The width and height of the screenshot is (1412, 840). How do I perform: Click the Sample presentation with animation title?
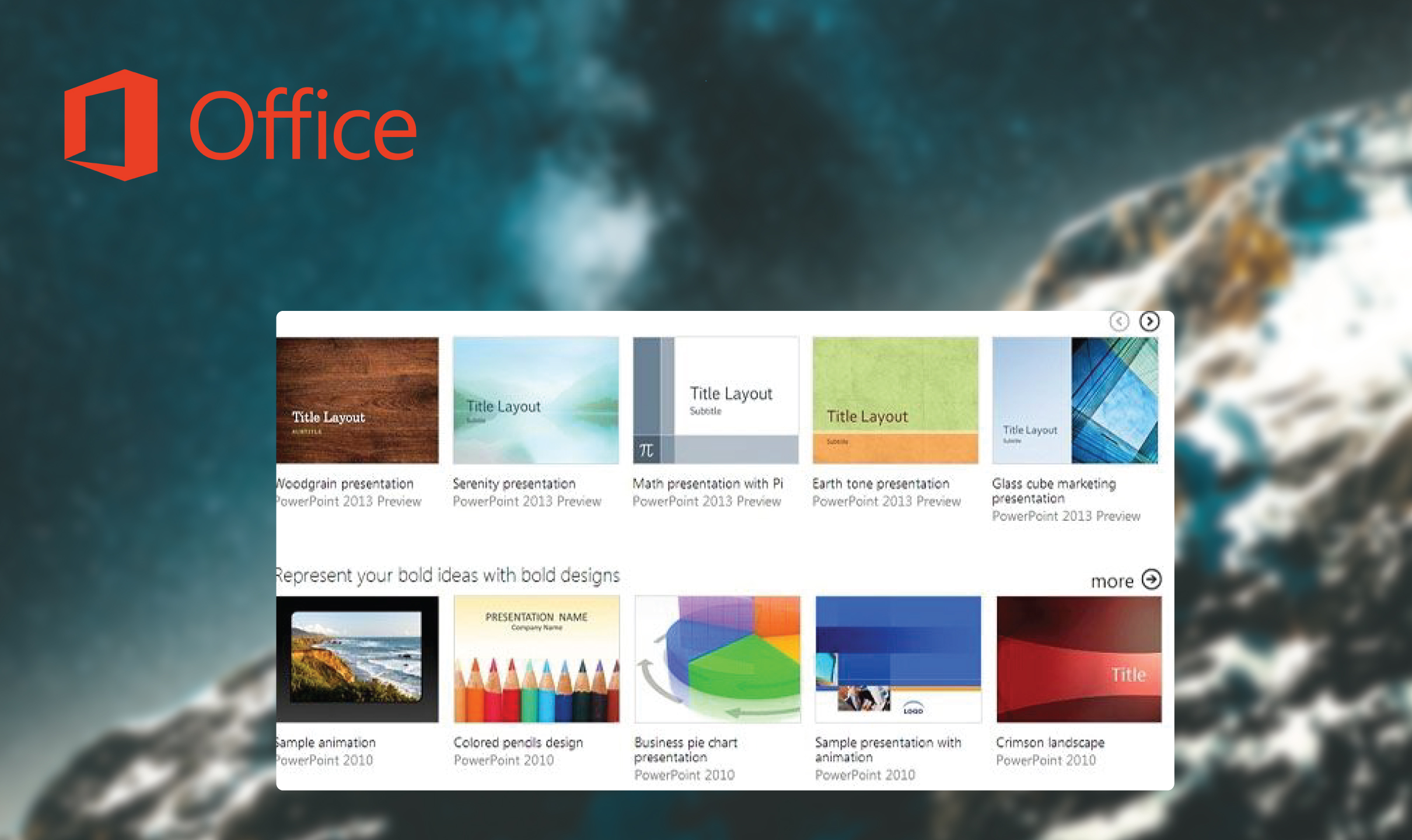click(x=888, y=750)
